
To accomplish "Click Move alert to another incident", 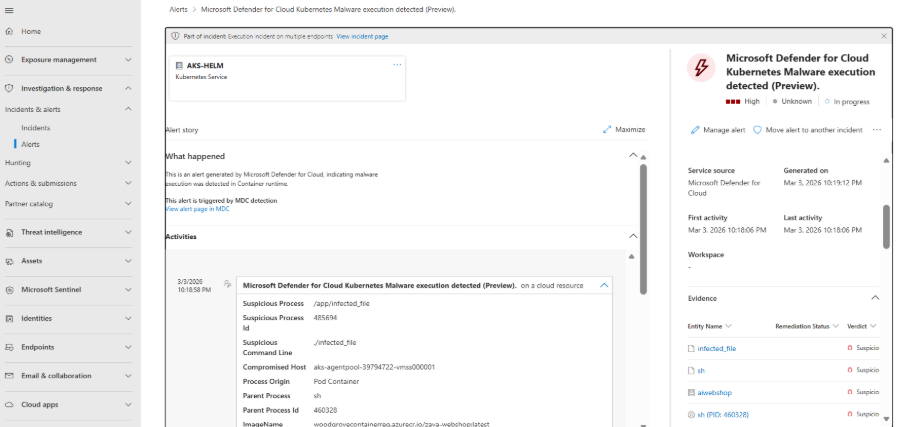I will (x=807, y=130).
